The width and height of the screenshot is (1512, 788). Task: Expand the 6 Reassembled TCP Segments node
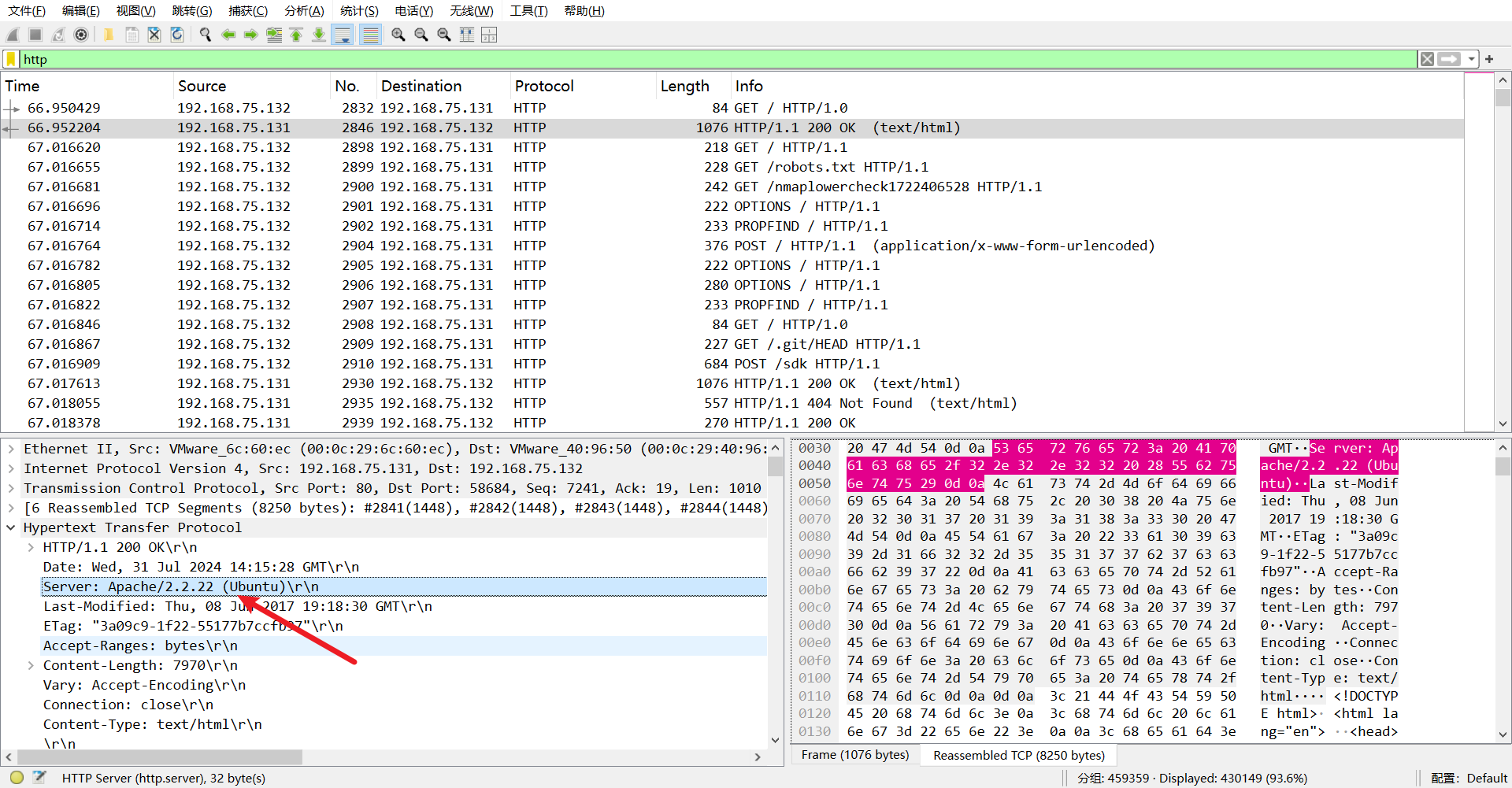coord(11,508)
